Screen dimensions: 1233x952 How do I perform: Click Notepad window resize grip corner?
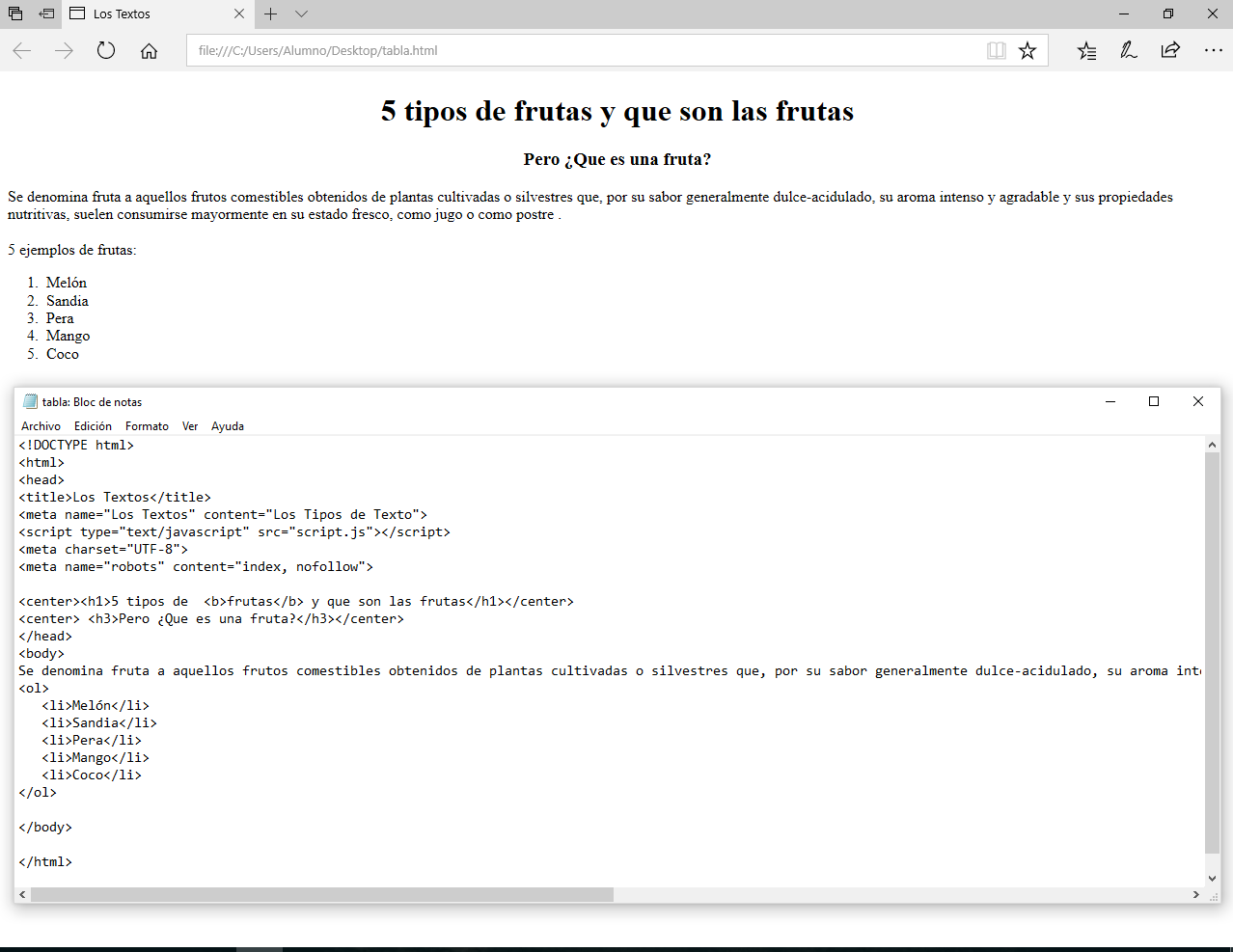point(1213,895)
